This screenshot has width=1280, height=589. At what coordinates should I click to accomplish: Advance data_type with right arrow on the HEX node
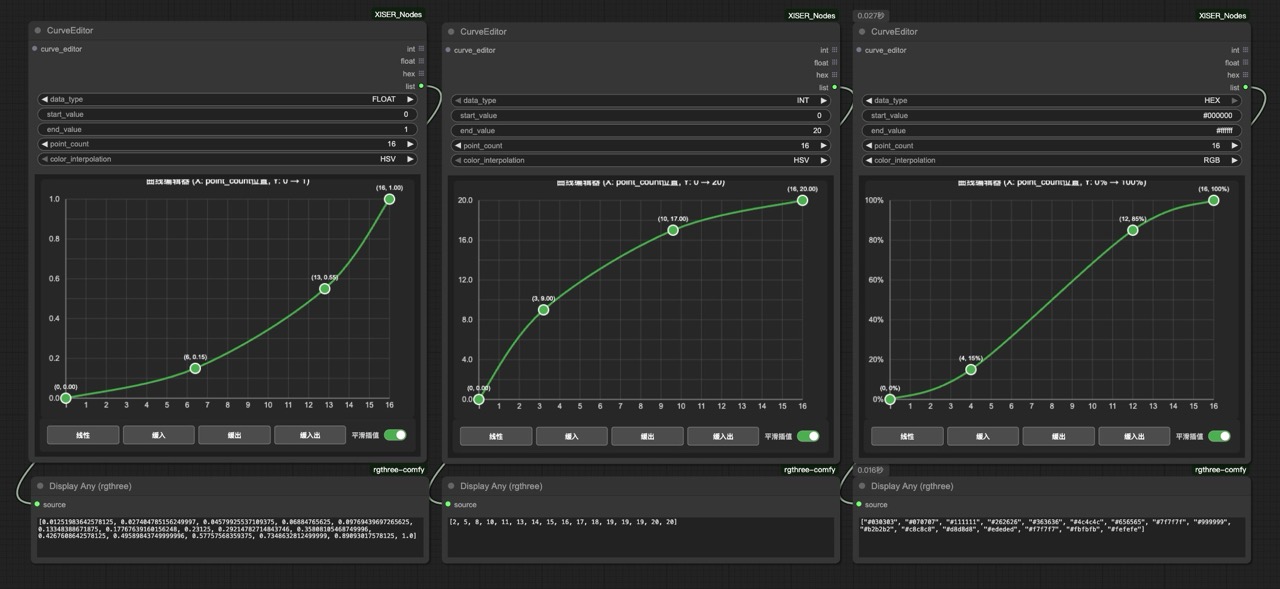click(x=1235, y=100)
